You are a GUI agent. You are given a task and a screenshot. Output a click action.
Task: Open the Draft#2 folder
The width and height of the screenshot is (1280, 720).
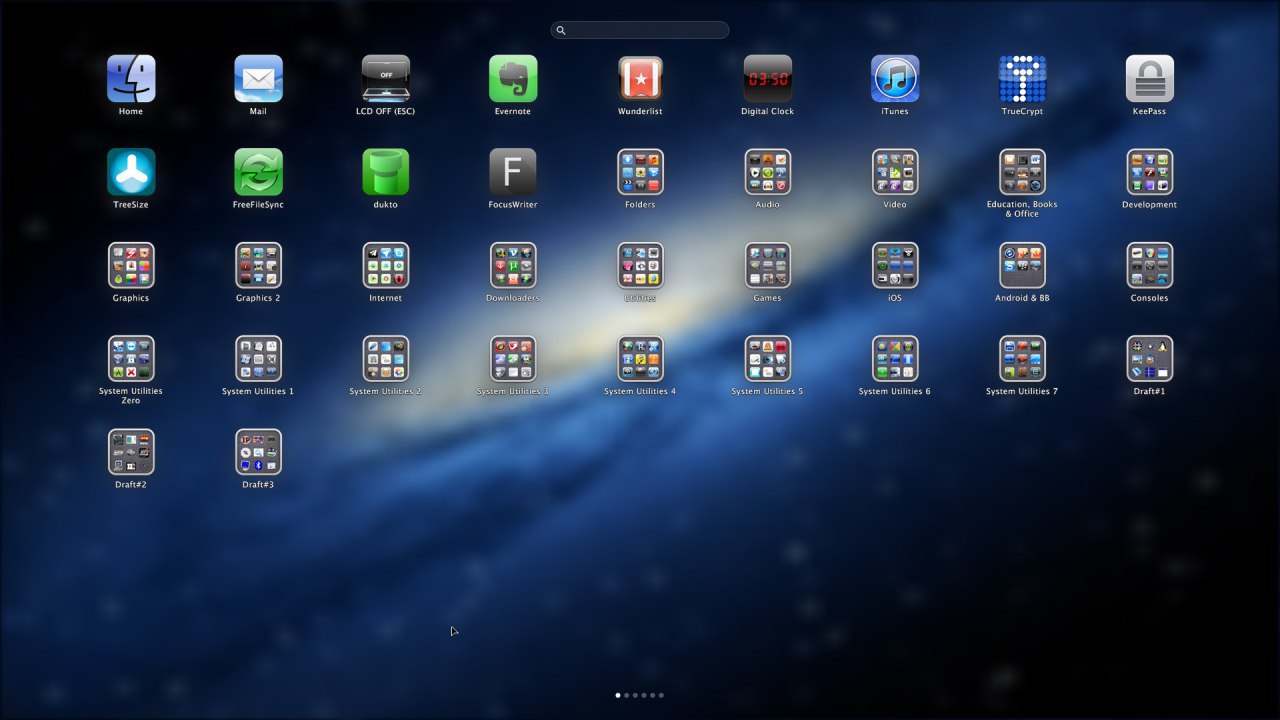point(131,452)
